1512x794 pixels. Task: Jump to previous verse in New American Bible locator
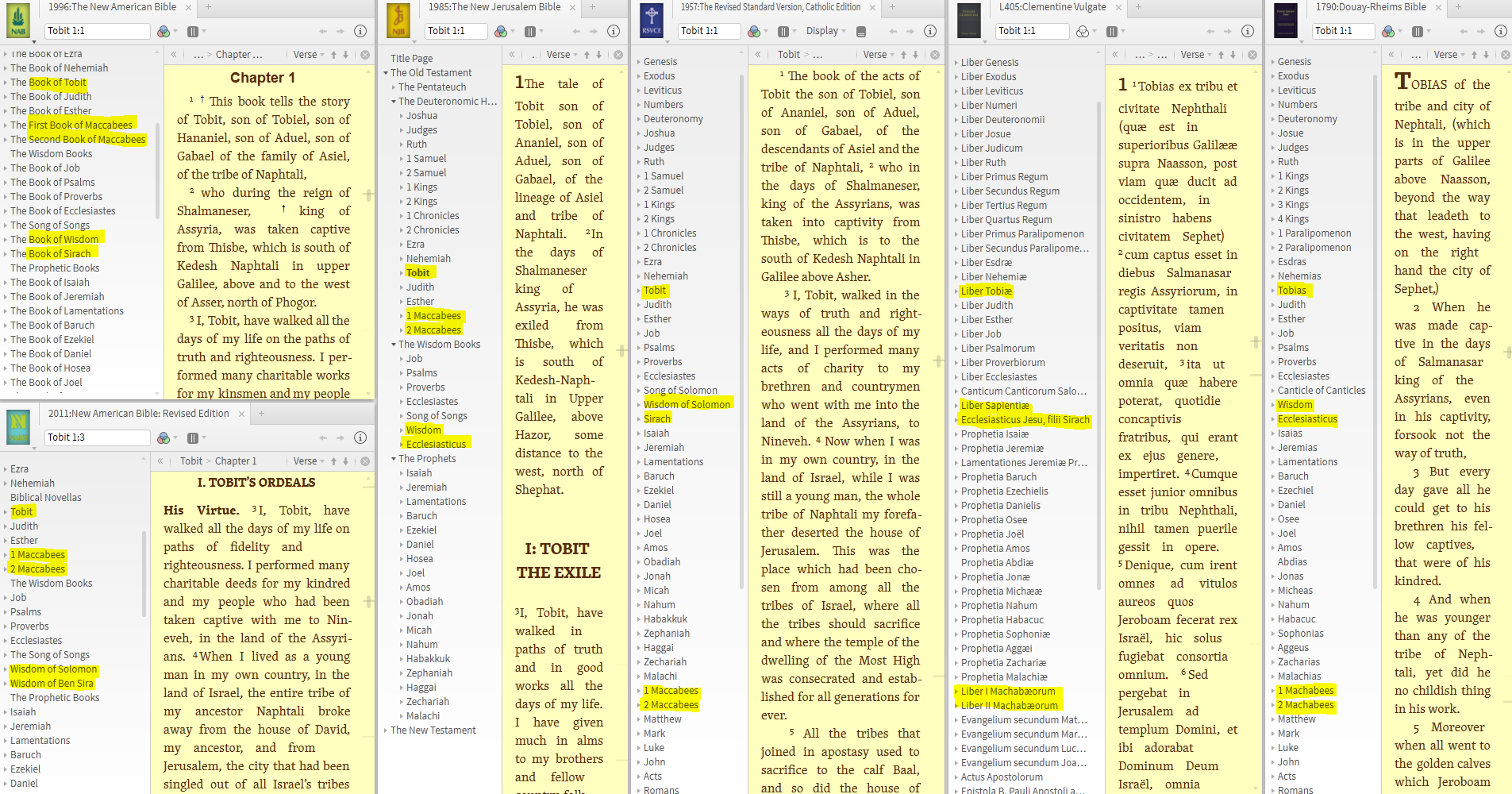tap(333, 55)
